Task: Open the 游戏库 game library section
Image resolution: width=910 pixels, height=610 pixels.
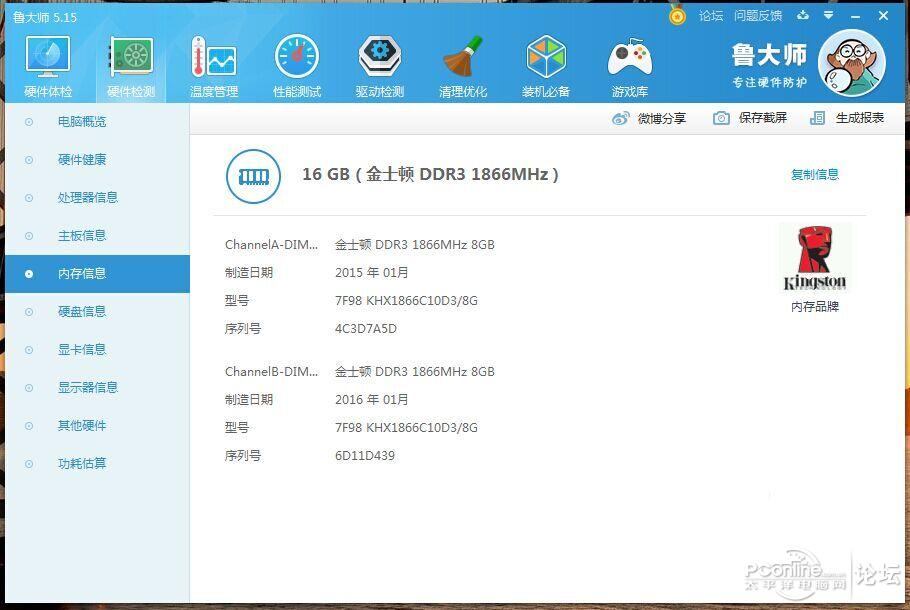Action: (x=630, y=66)
